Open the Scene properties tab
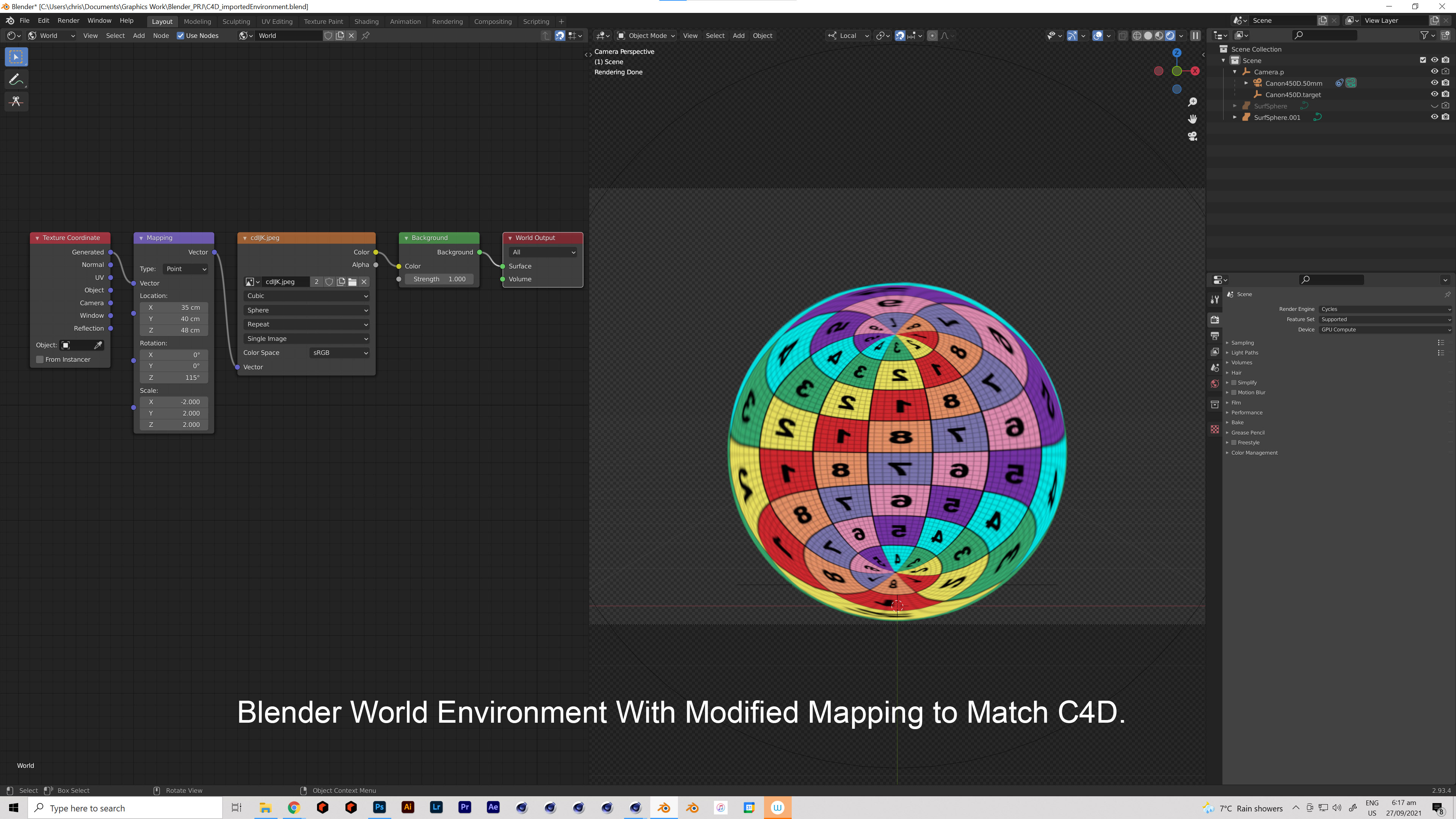Image resolution: width=1456 pixels, height=819 pixels. click(1214, 367)
